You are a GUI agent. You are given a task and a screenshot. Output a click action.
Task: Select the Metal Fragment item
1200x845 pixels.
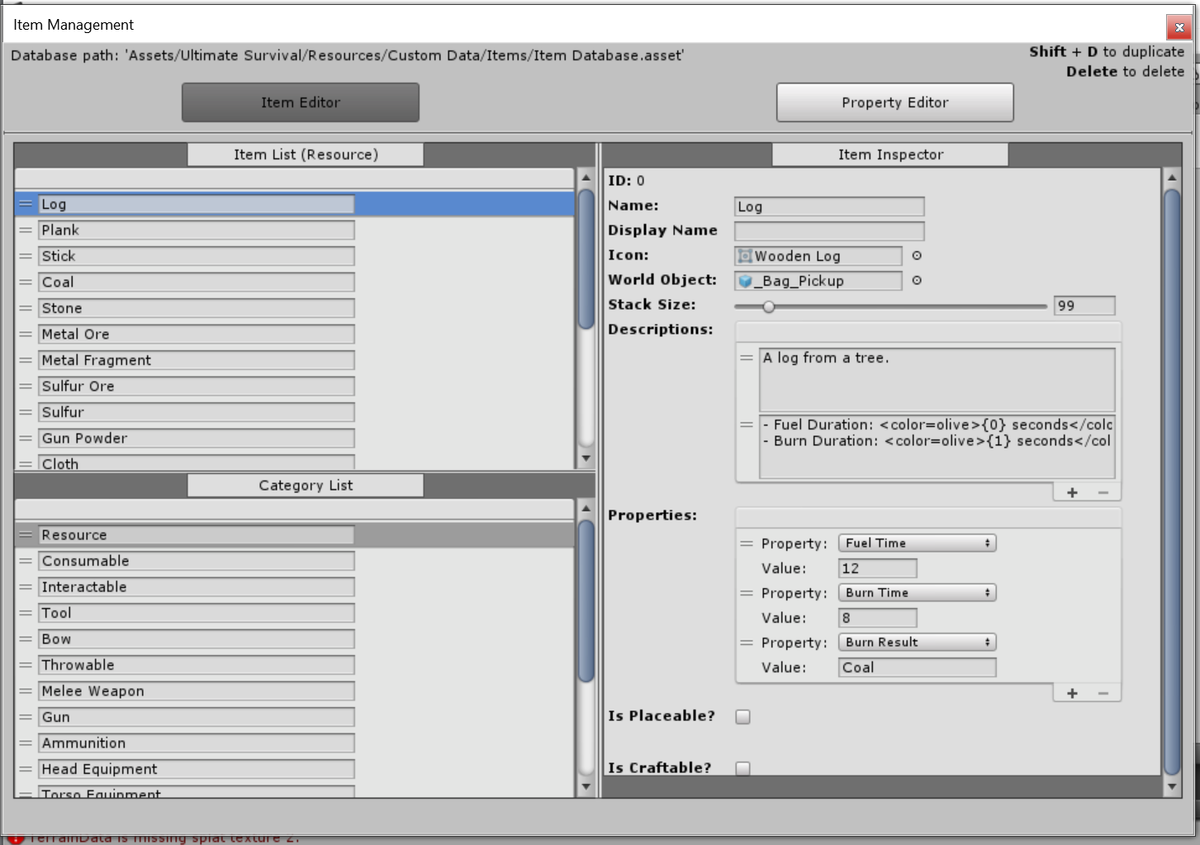point(196,360)
